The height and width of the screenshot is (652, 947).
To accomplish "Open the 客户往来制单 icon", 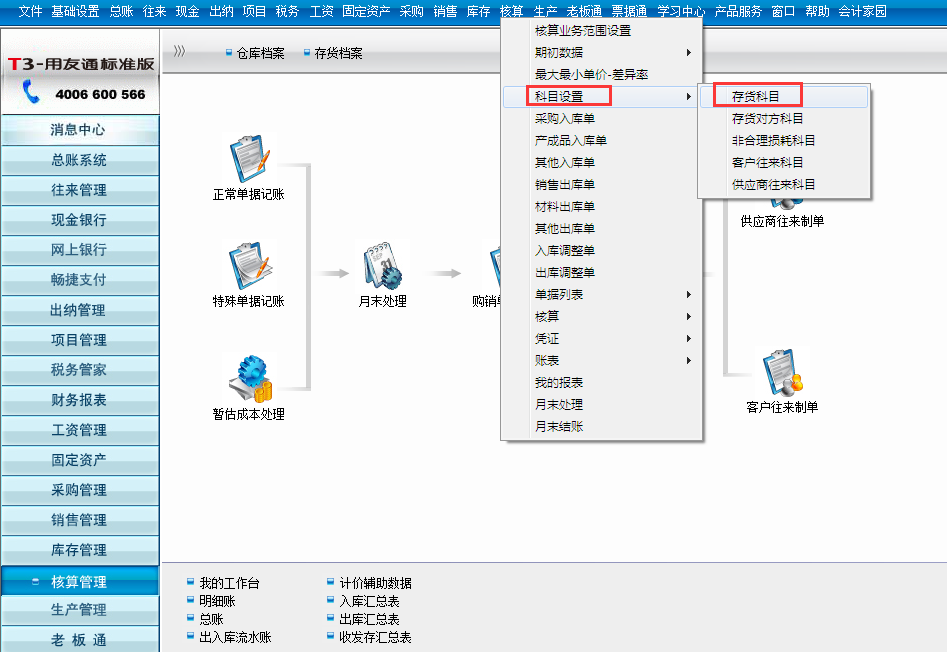I will tap(782, 373).
